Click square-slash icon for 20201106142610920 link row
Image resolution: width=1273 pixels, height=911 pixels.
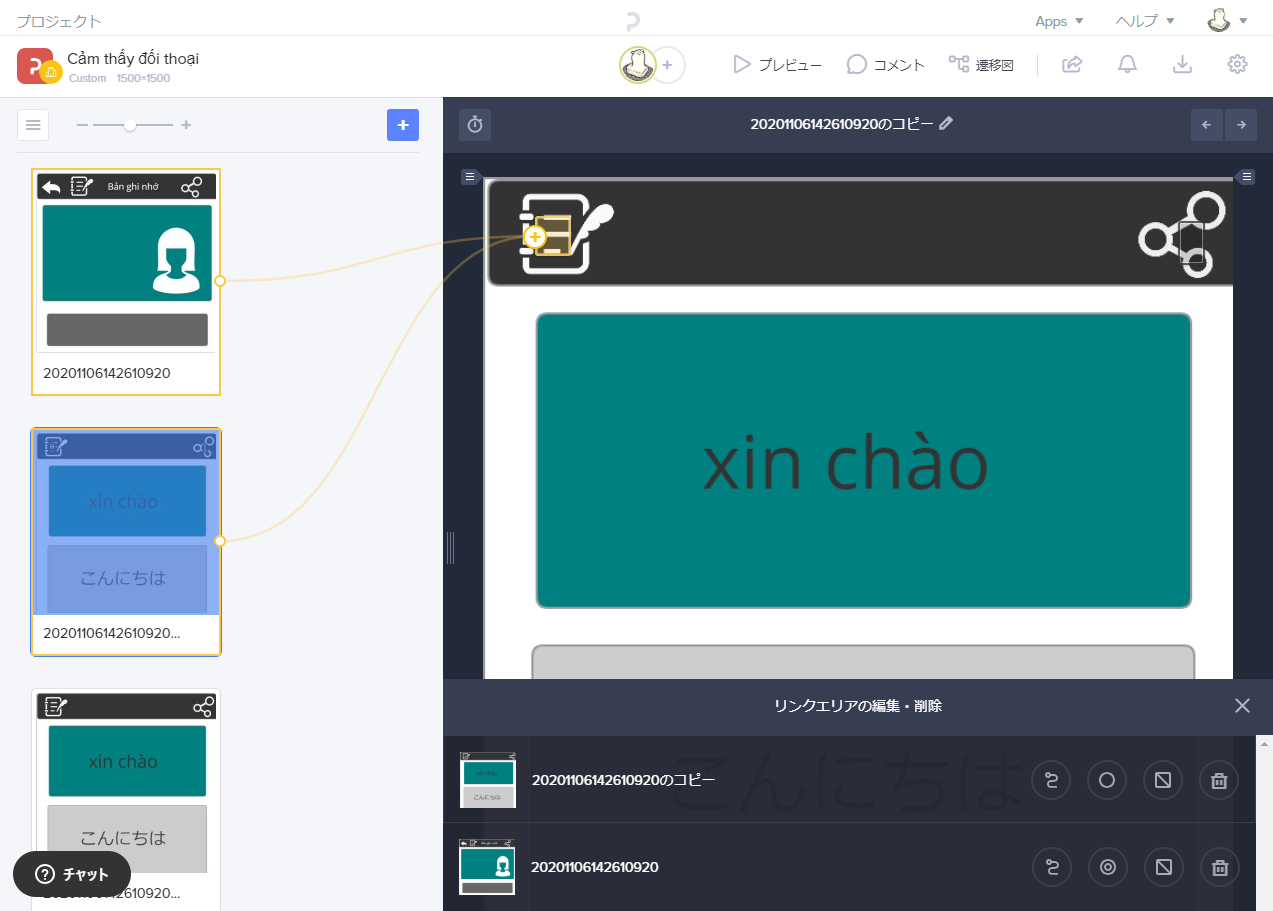click(1163, 867)
